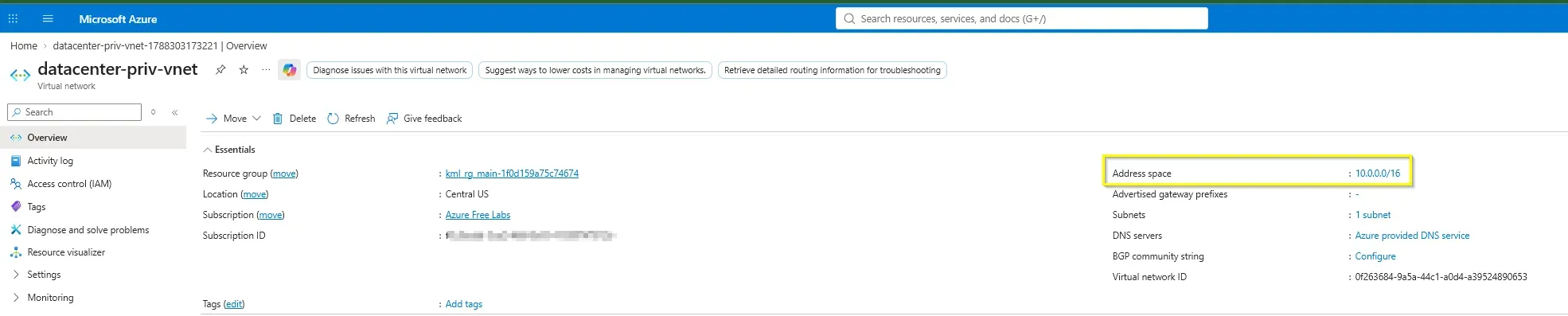Click Suggest ways to lower costs suggestion
The image size is (1568, 316).
click(595, 70)
